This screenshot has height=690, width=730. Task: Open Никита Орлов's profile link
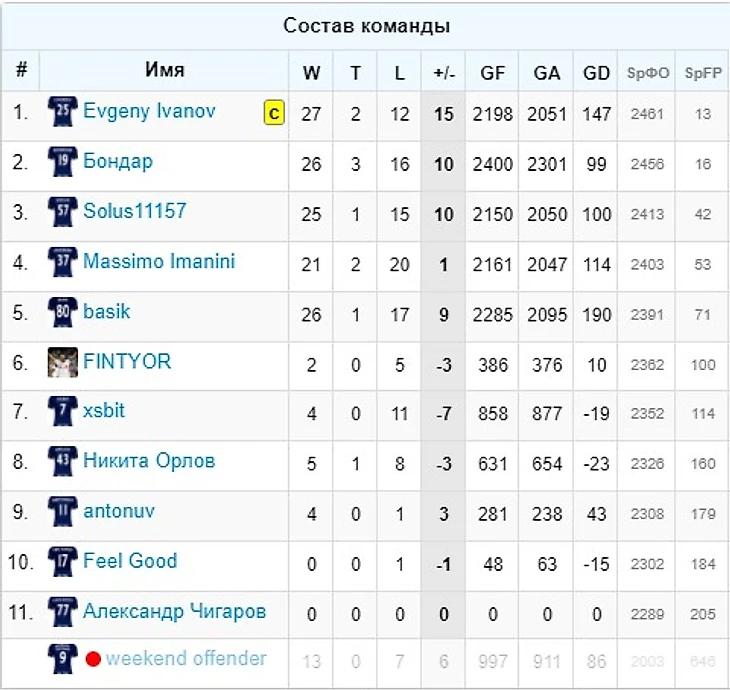(x=149, y=461)
